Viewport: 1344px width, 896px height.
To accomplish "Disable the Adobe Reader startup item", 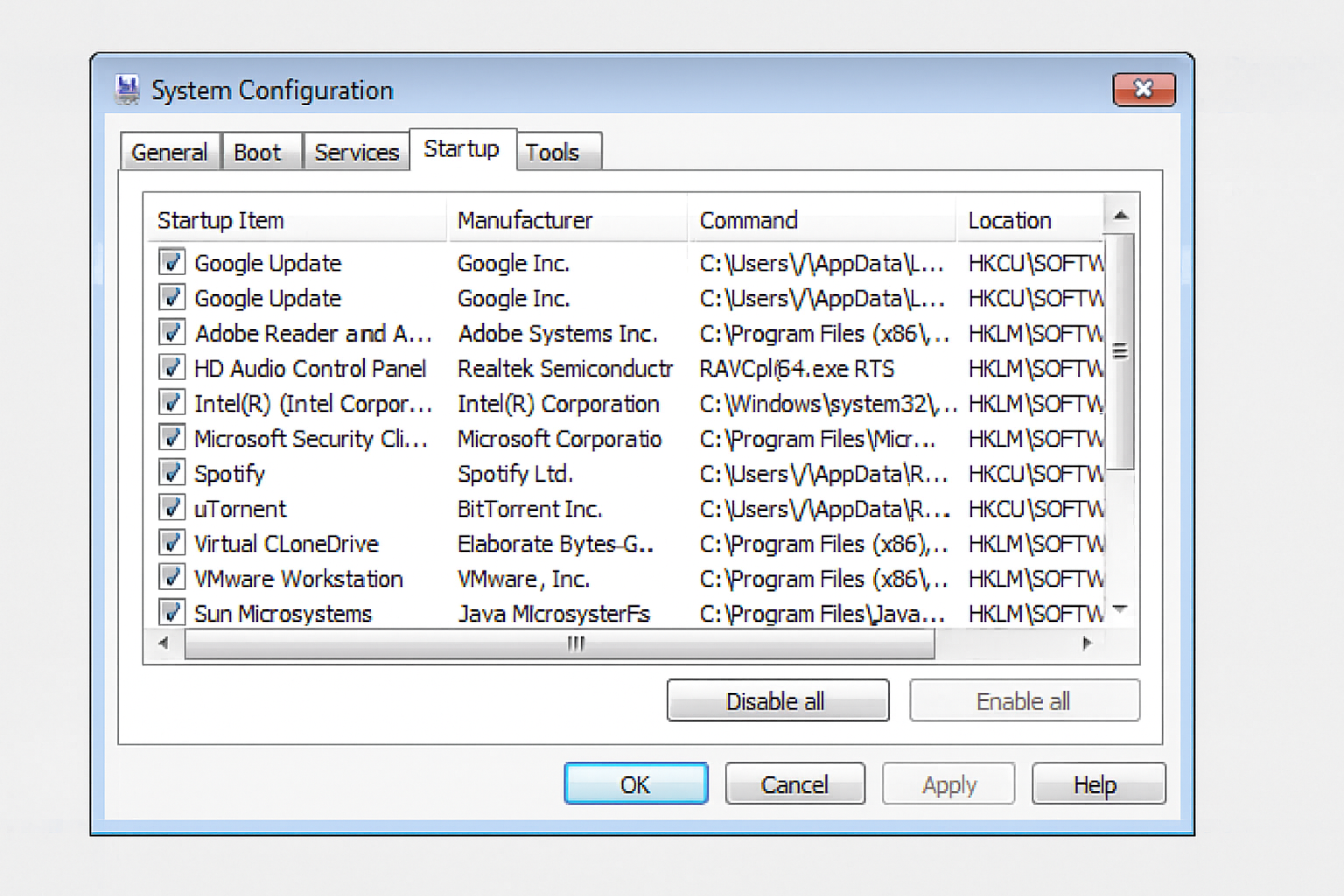I will tap(171, 332).
